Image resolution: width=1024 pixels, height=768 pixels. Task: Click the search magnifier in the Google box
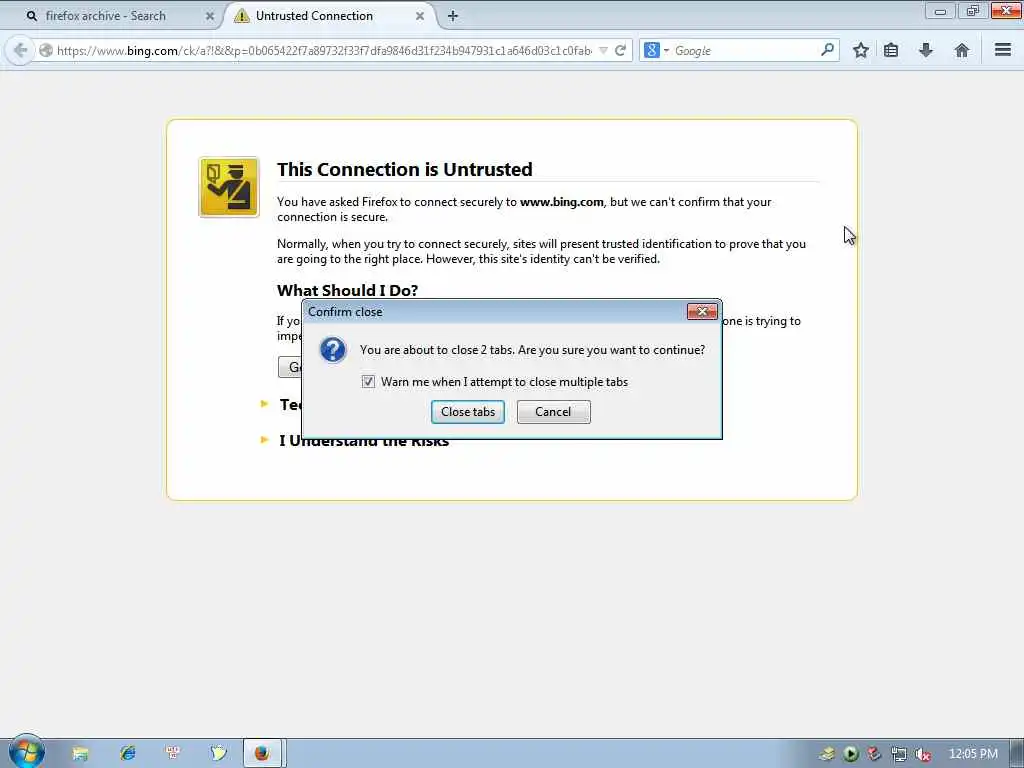point(827,50)
